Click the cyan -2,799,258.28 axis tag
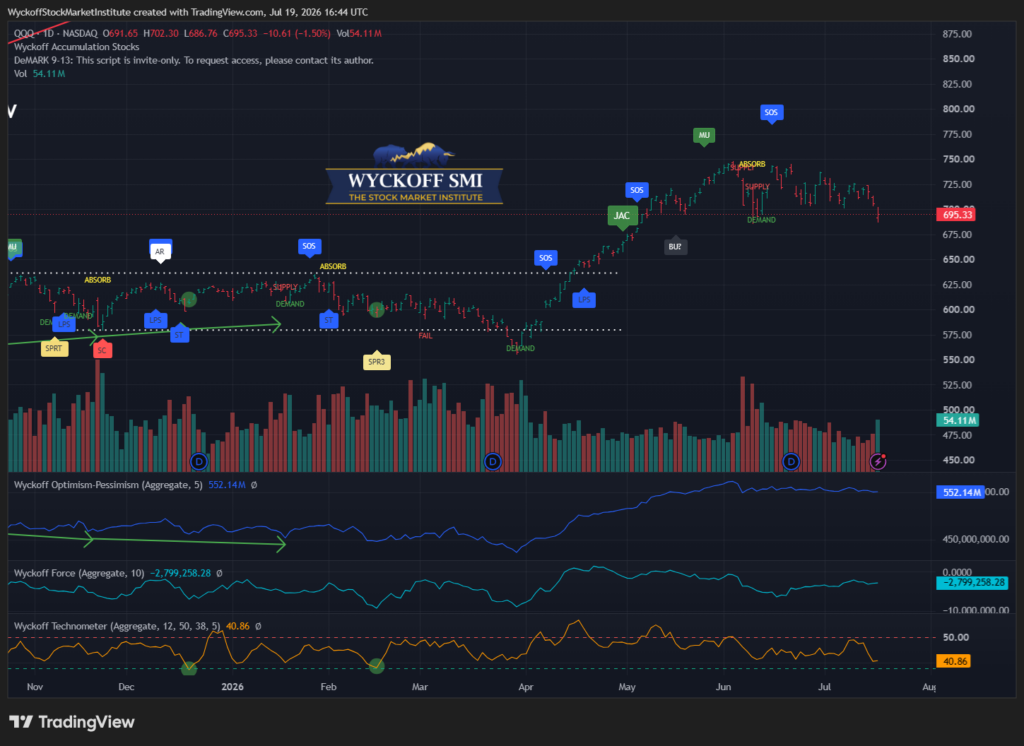 point(972,583)
